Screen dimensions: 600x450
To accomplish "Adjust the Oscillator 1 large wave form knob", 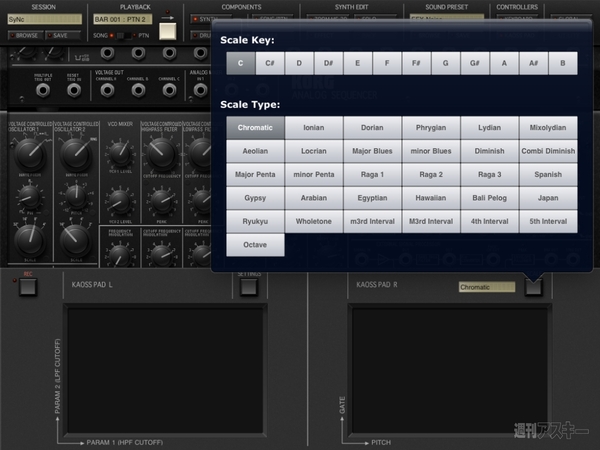I will click(x=27, y=152).
